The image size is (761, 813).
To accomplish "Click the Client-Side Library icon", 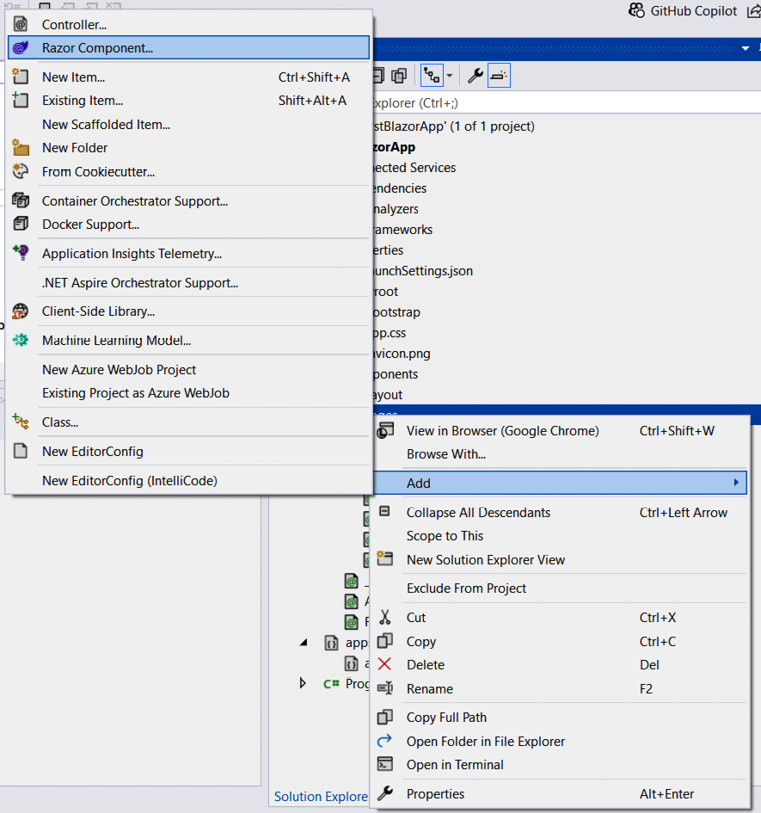I will pos(20,311).
